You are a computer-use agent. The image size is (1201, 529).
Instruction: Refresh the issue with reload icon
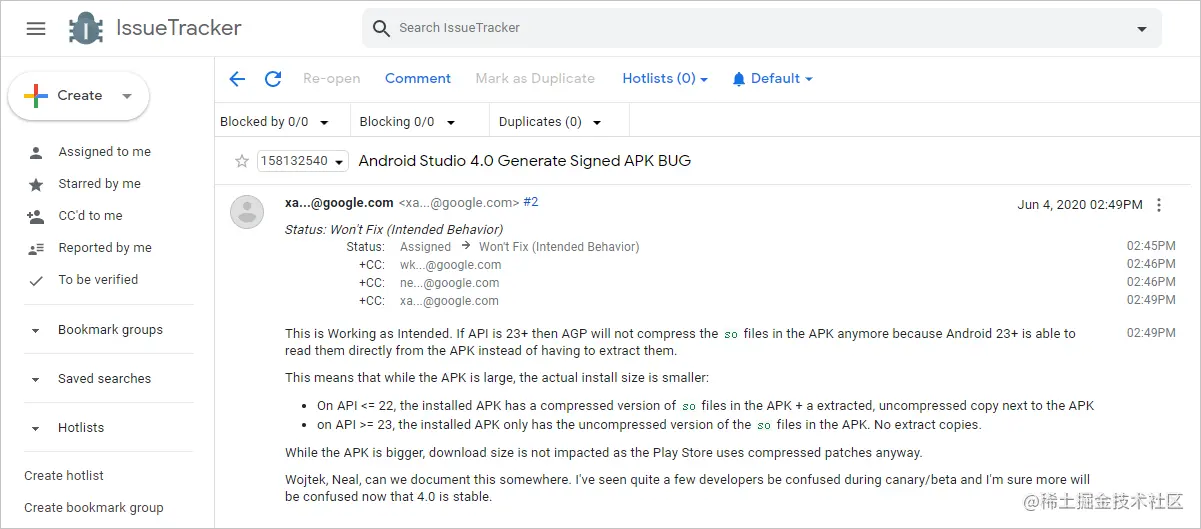point(272,79)
